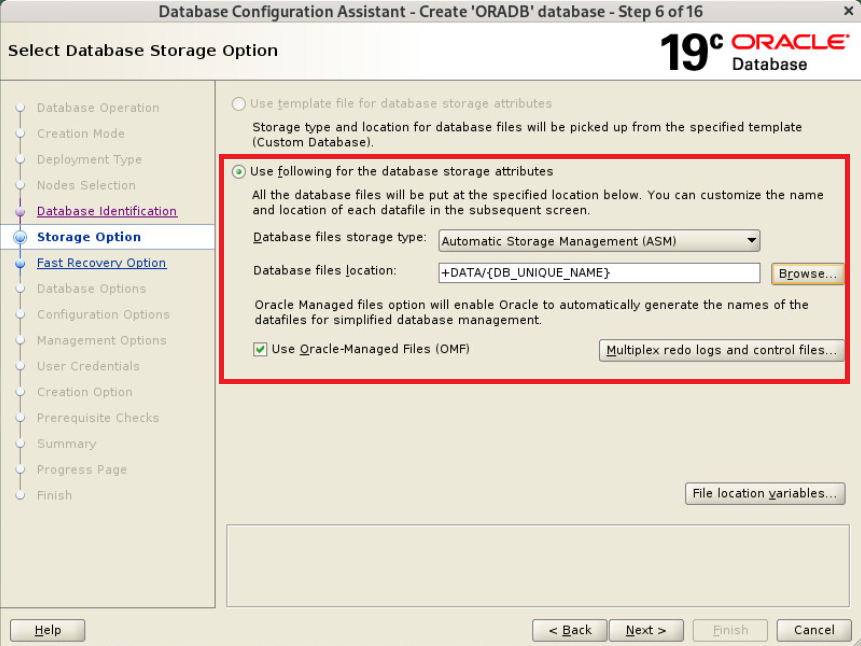Image resolution: width=861 pixels, height=646 pixels.
Task: Click Nodes Selection step in sidebar
Action: tap(86, 185)
